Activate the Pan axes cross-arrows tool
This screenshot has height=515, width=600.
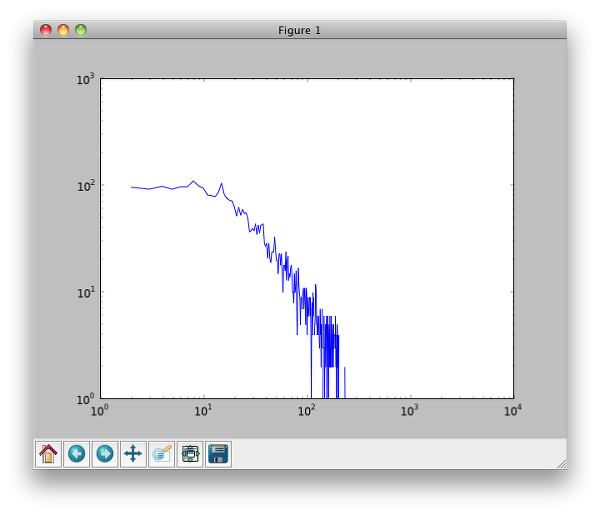click(x=133, y=454)
